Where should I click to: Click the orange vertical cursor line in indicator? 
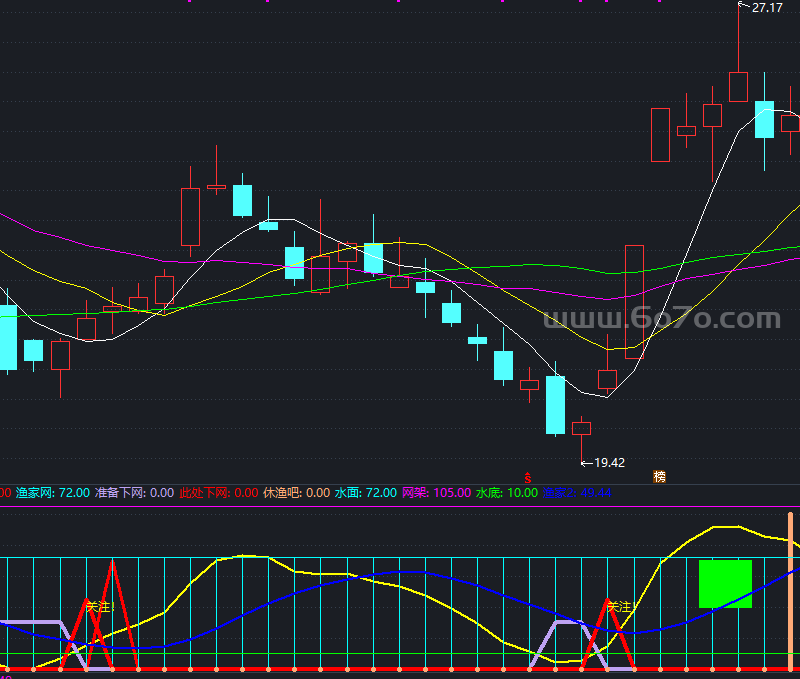pyautogui.click(x=790, y=591)
